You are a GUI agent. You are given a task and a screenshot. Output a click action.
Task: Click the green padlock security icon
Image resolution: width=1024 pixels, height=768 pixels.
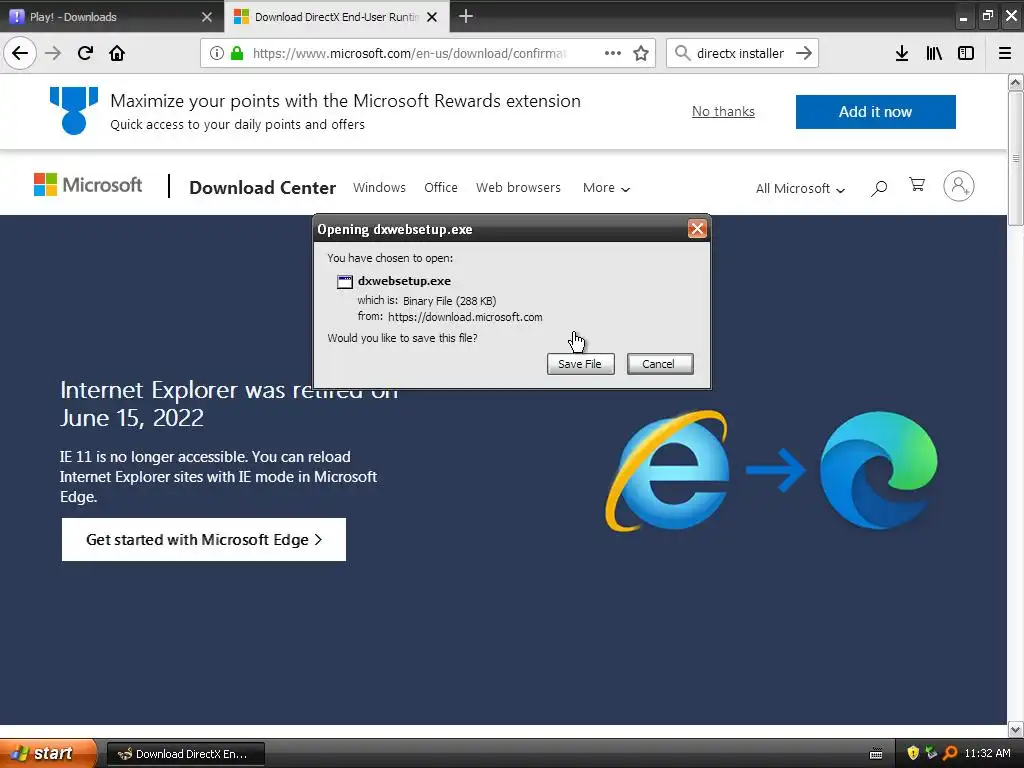point(237,53)
